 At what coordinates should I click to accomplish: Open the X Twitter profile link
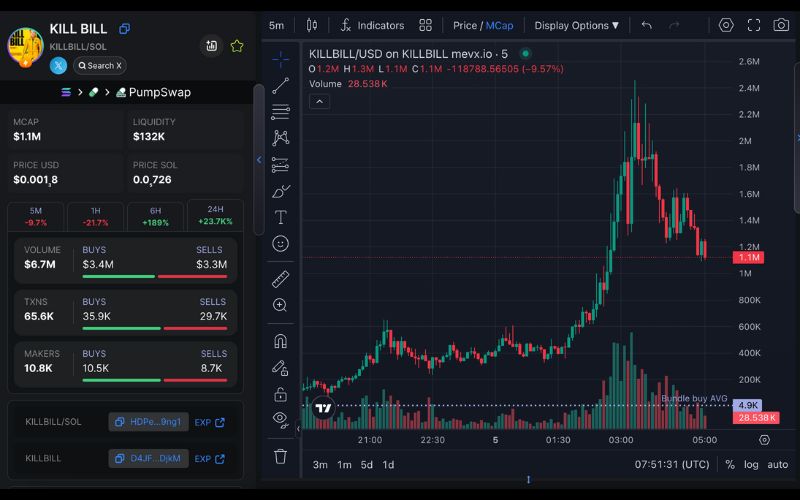click(58, 65)
